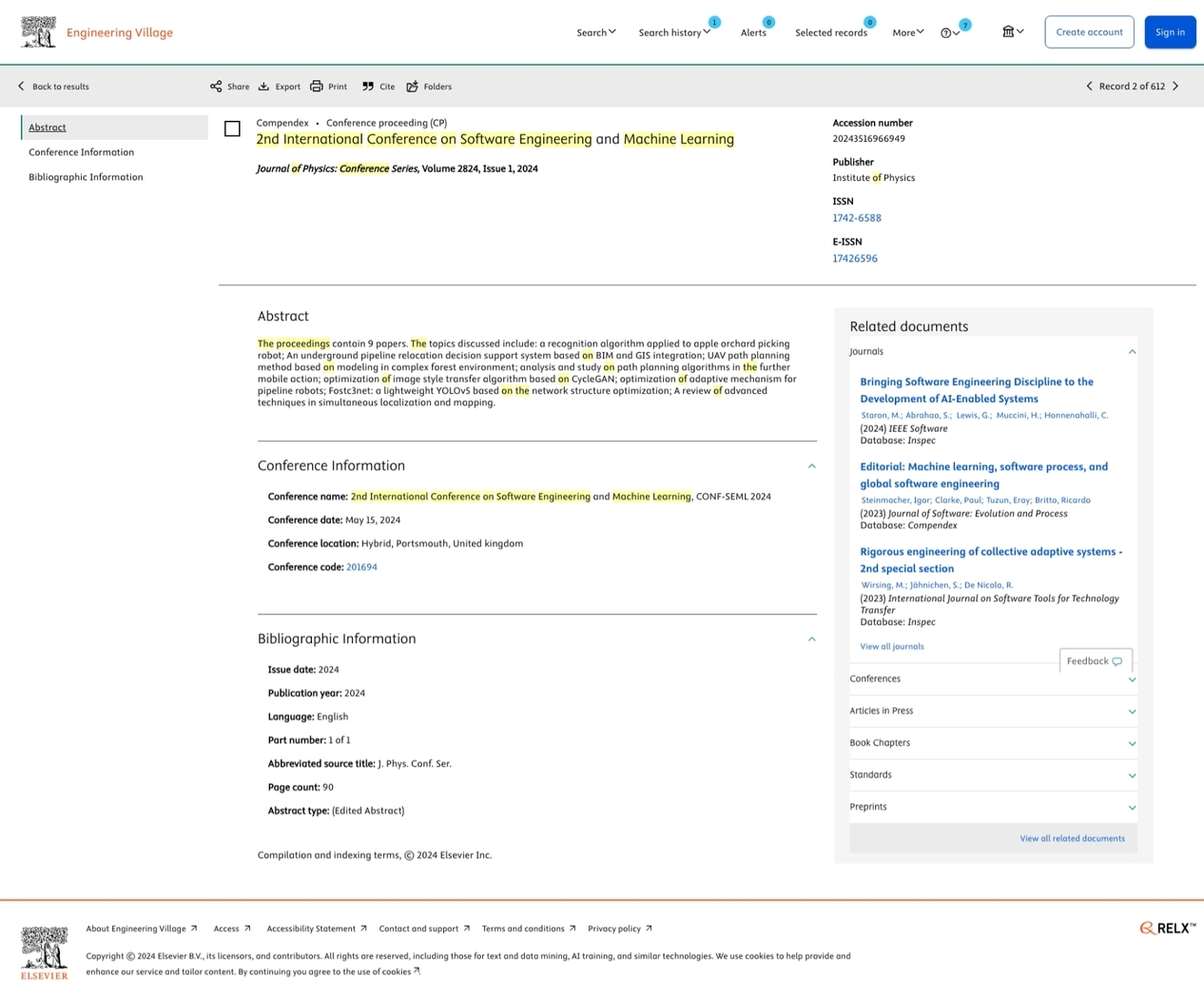The image size is (1204, 1000).
Task: Open the institution building icon menu
Action: point(1012,32)
